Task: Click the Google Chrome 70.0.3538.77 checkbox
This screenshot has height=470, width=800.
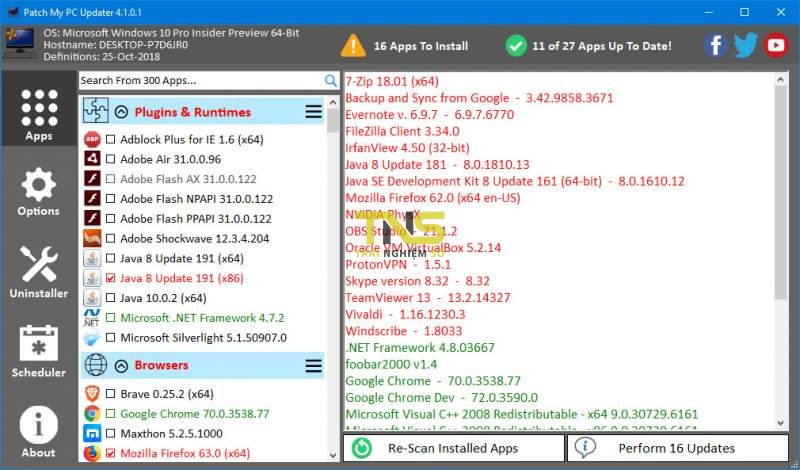Action: click(x=110, y=414)
